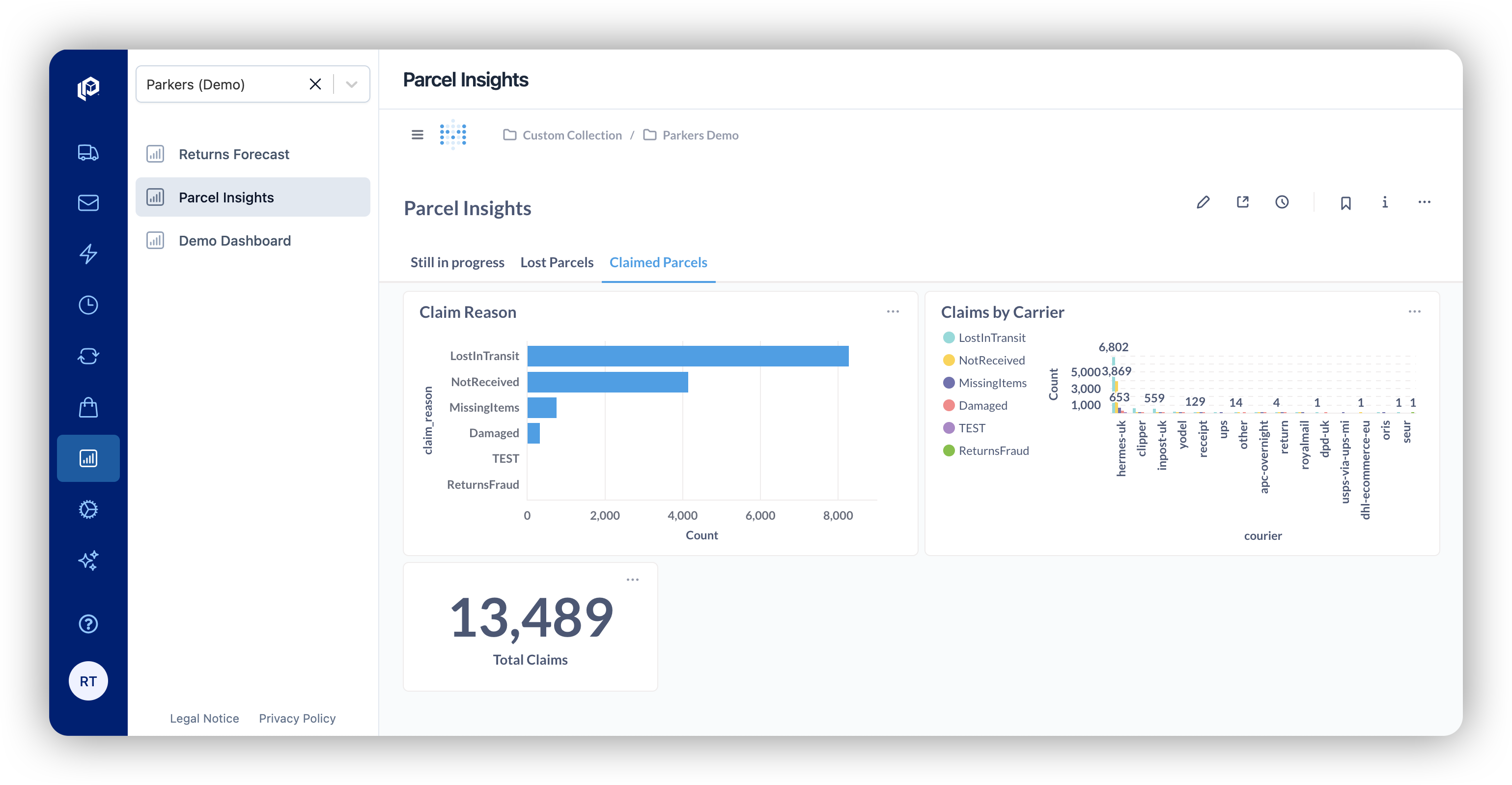Open the Claims by Carrier card options menu
This screenshot has width=1512, height=785.
coord(1414,312)
